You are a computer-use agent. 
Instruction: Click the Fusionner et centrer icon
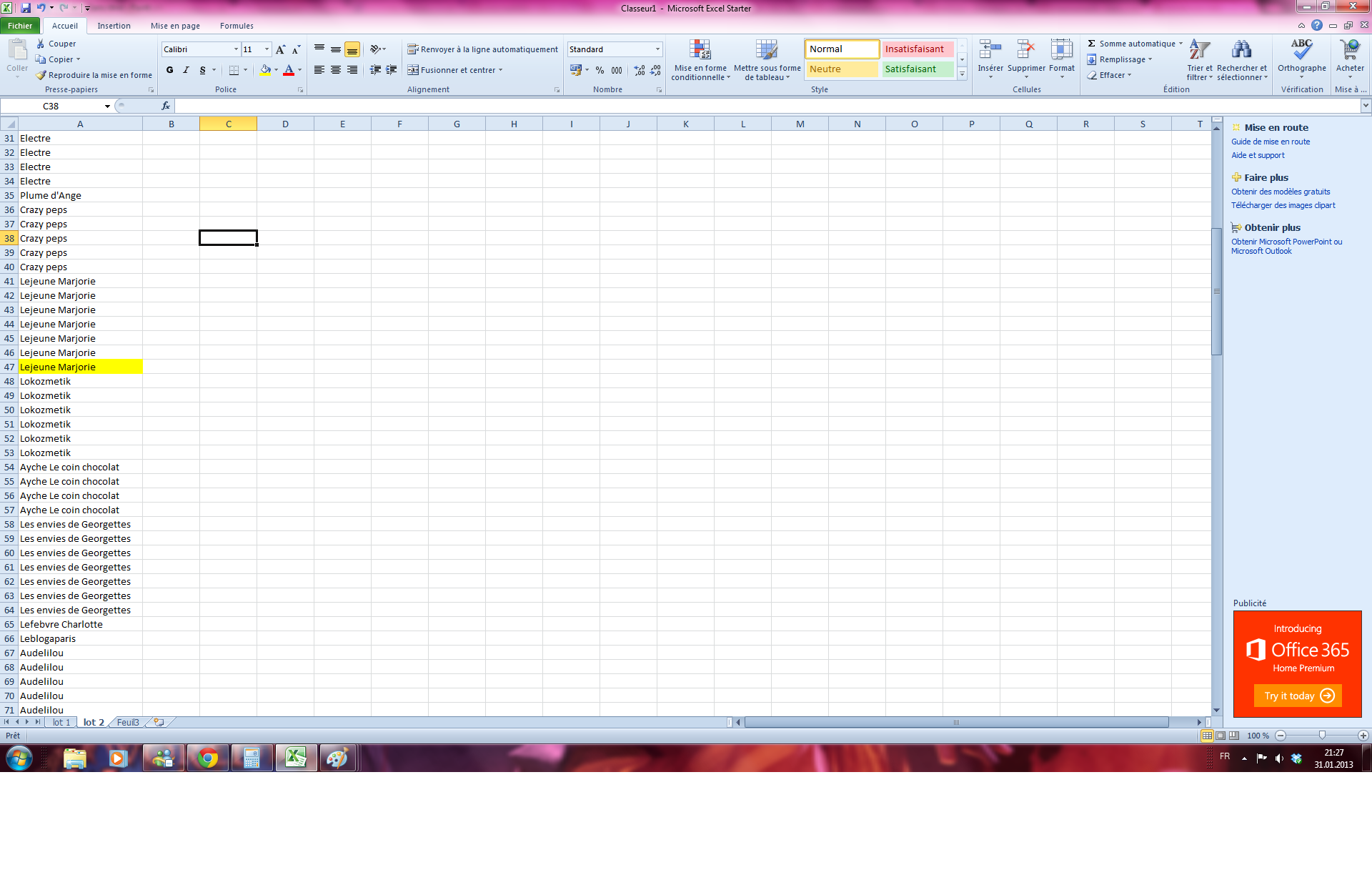(x=413, y=70)
